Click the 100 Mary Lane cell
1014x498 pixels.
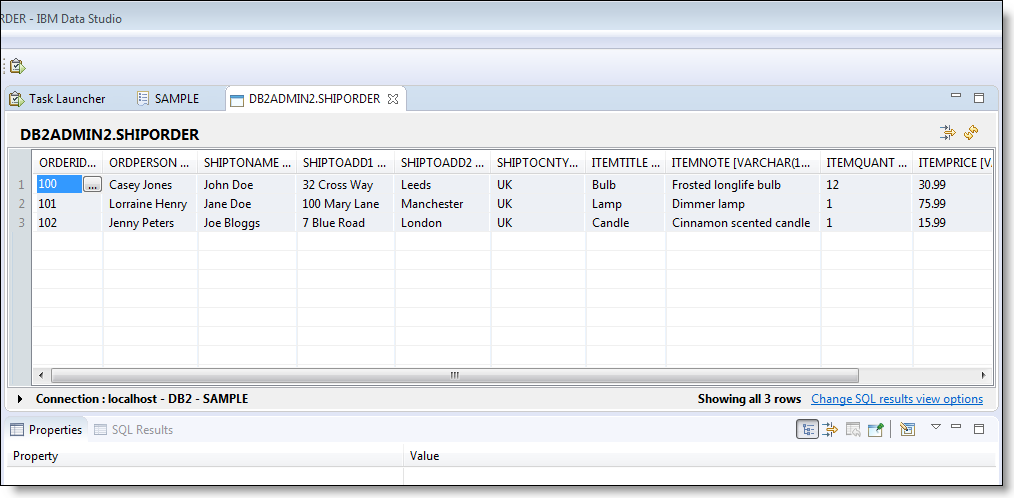(346, 204)
